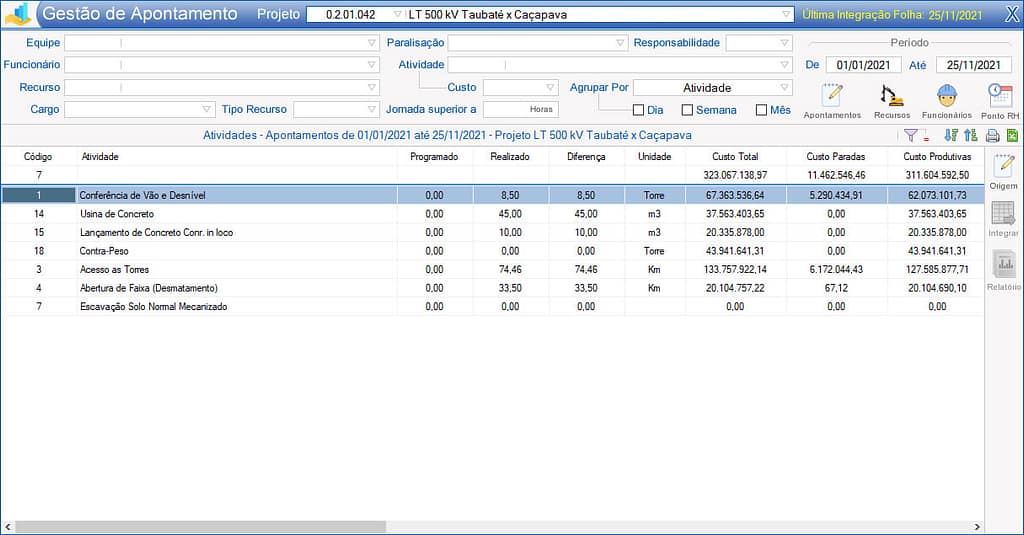Open the Ponto RH calendar icon
Viewport: 1024px width, 535px height.
[x=1000, y=95]
